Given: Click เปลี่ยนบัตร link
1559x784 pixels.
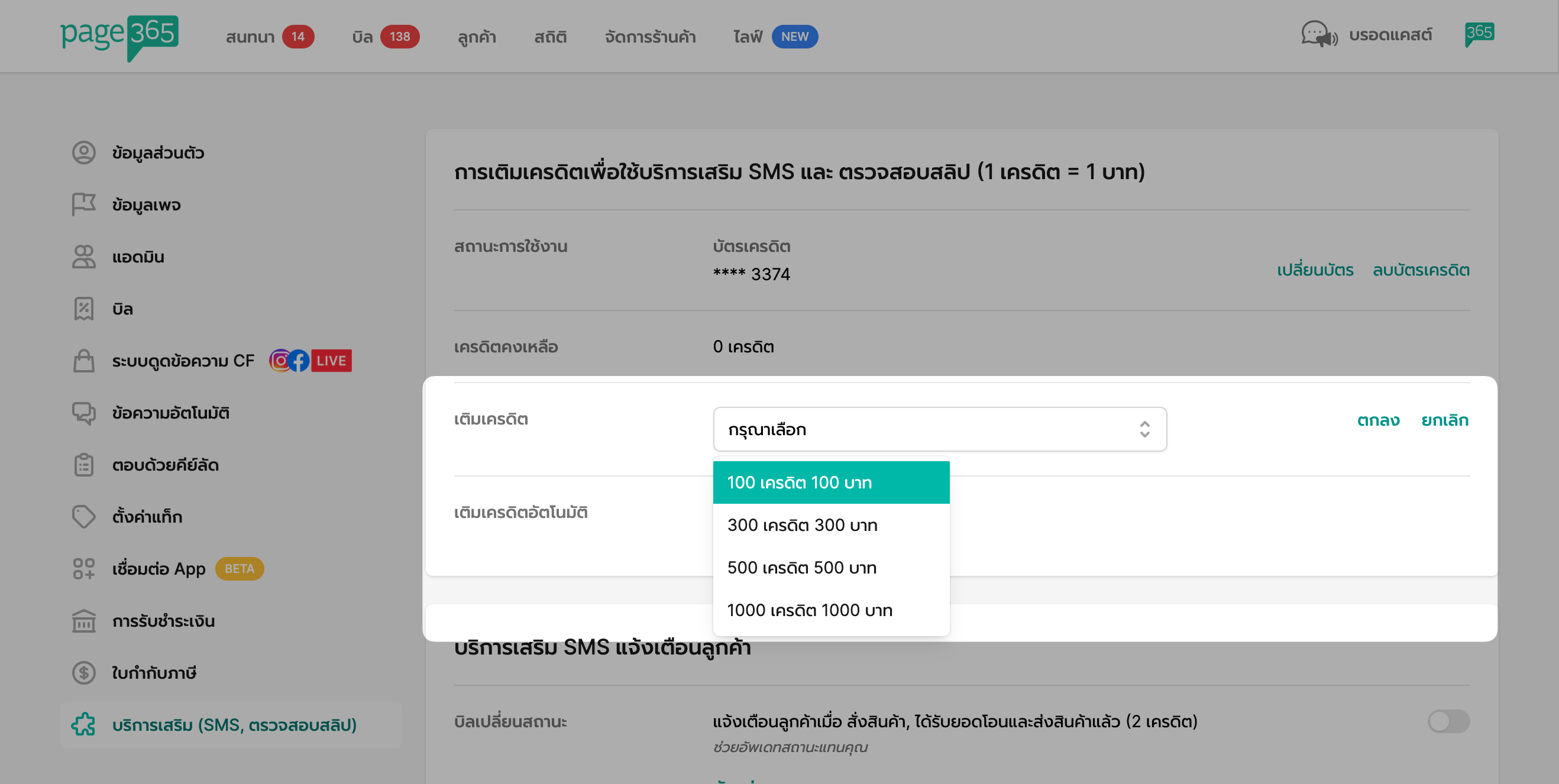Looking at the screenshot, I should coord(1315,269).
